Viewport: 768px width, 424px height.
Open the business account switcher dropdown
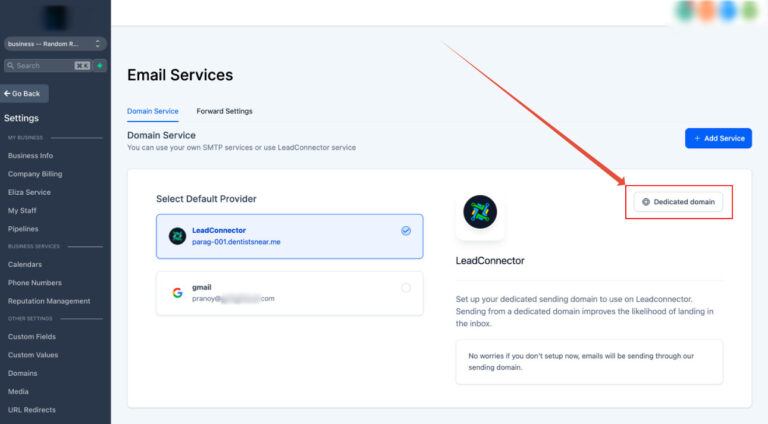coord(55,44)
